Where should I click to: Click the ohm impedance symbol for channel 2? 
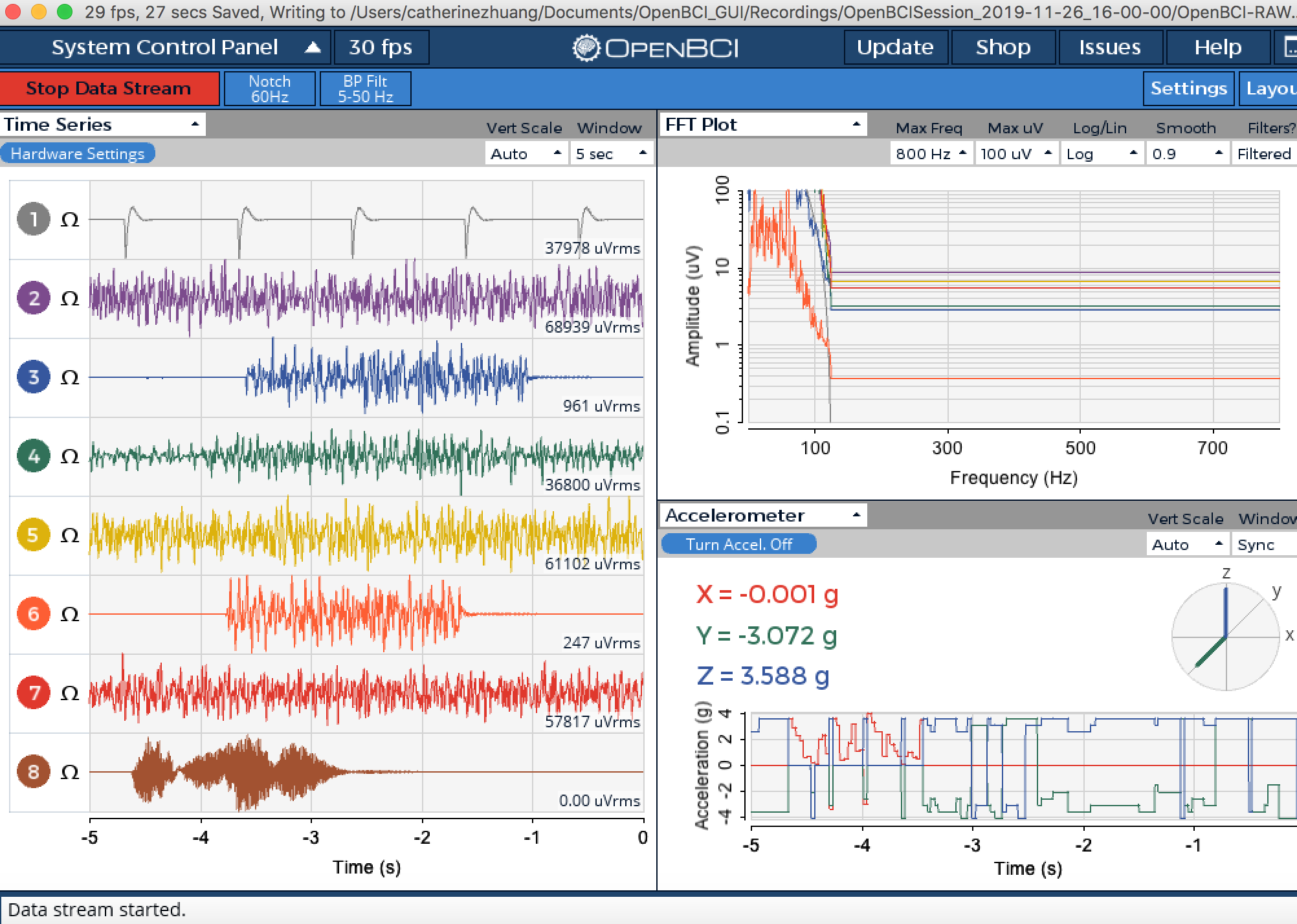tap(70, 299)
